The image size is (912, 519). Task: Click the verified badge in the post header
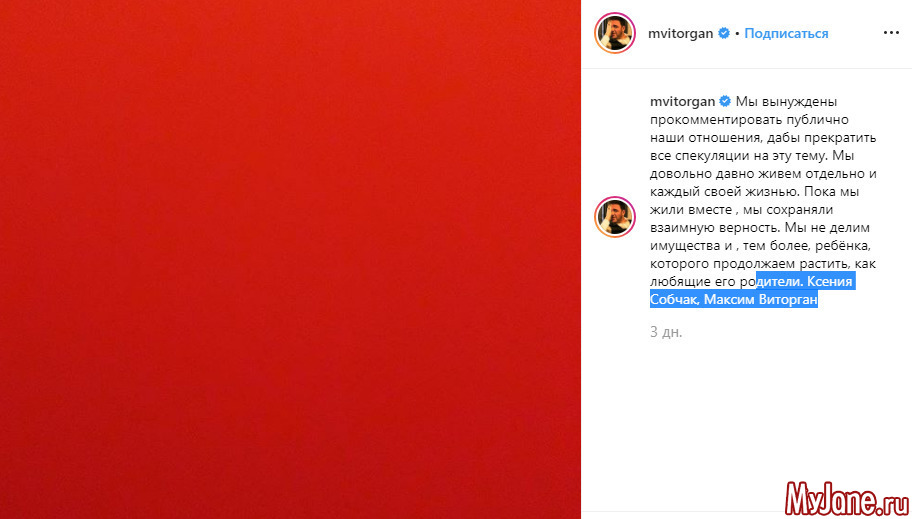[x=724, y=33]
